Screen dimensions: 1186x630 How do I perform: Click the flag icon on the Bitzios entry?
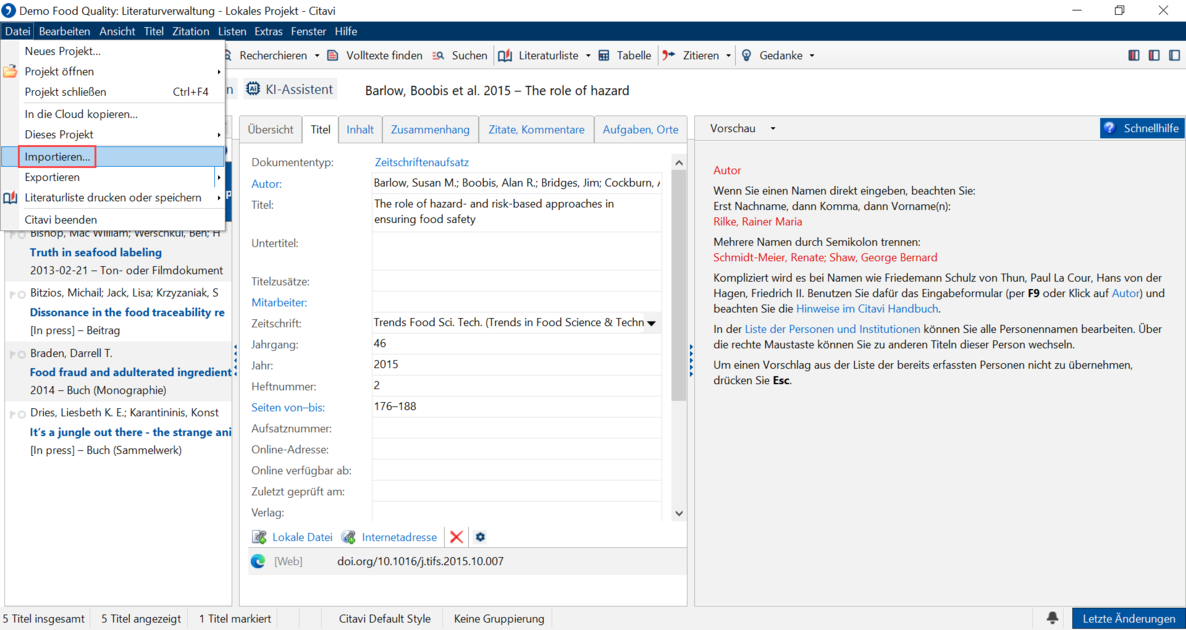[11, 294]
